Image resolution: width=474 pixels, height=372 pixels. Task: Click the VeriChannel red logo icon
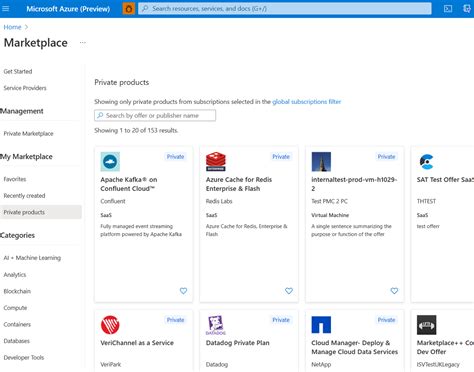pos(110,325)
